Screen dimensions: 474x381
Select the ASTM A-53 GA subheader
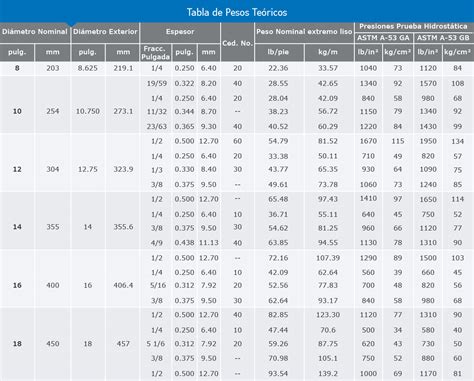383,38
